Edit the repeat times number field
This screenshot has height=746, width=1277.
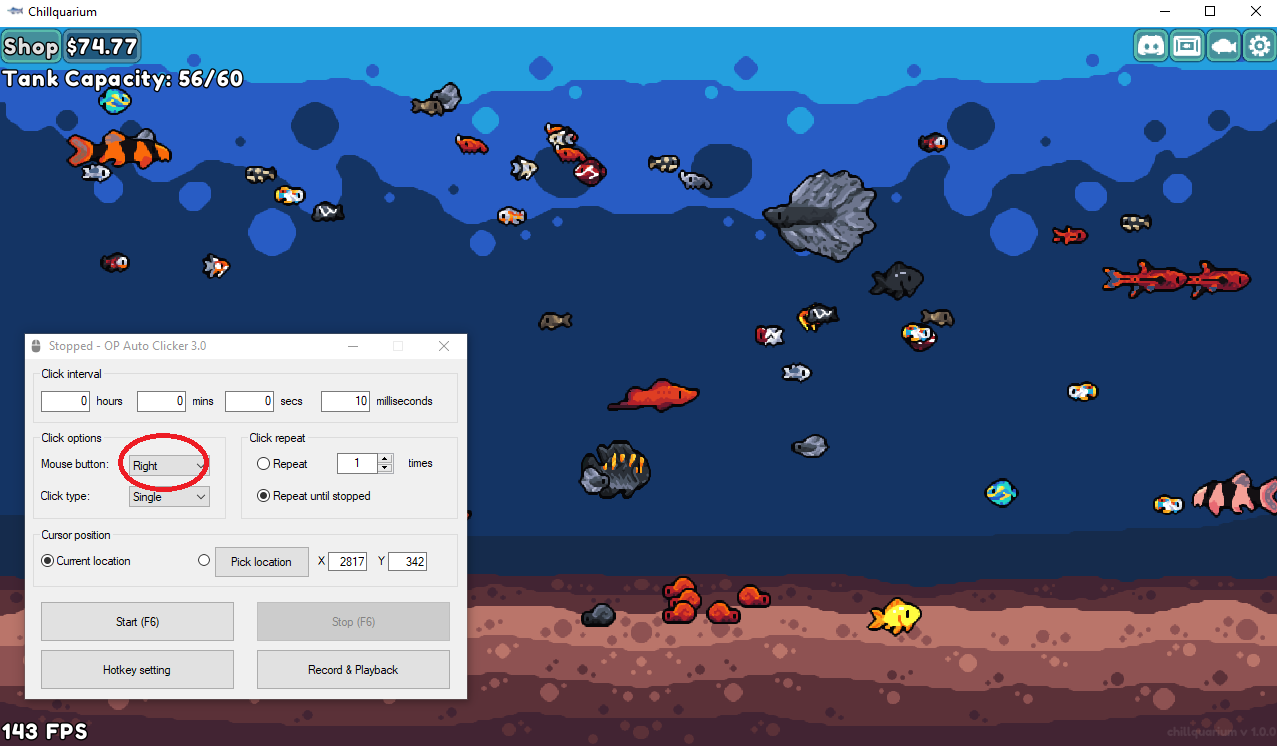[357, 463]
